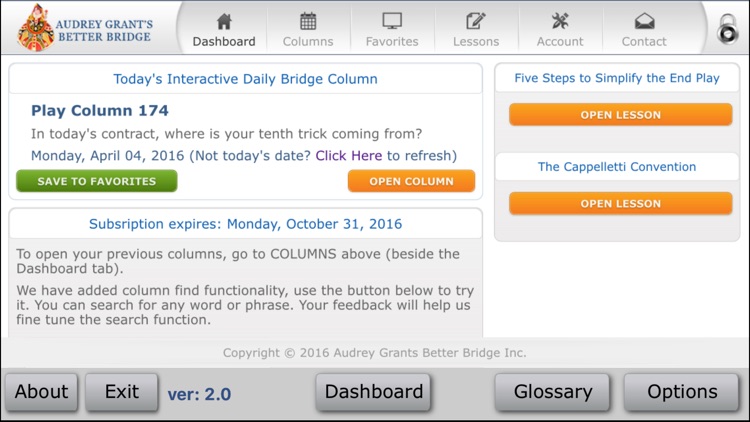Open the Cappelletti Convention lesson
Viewport: 750px width, 422px height.
pyautogui.click(x=620, y=203)
